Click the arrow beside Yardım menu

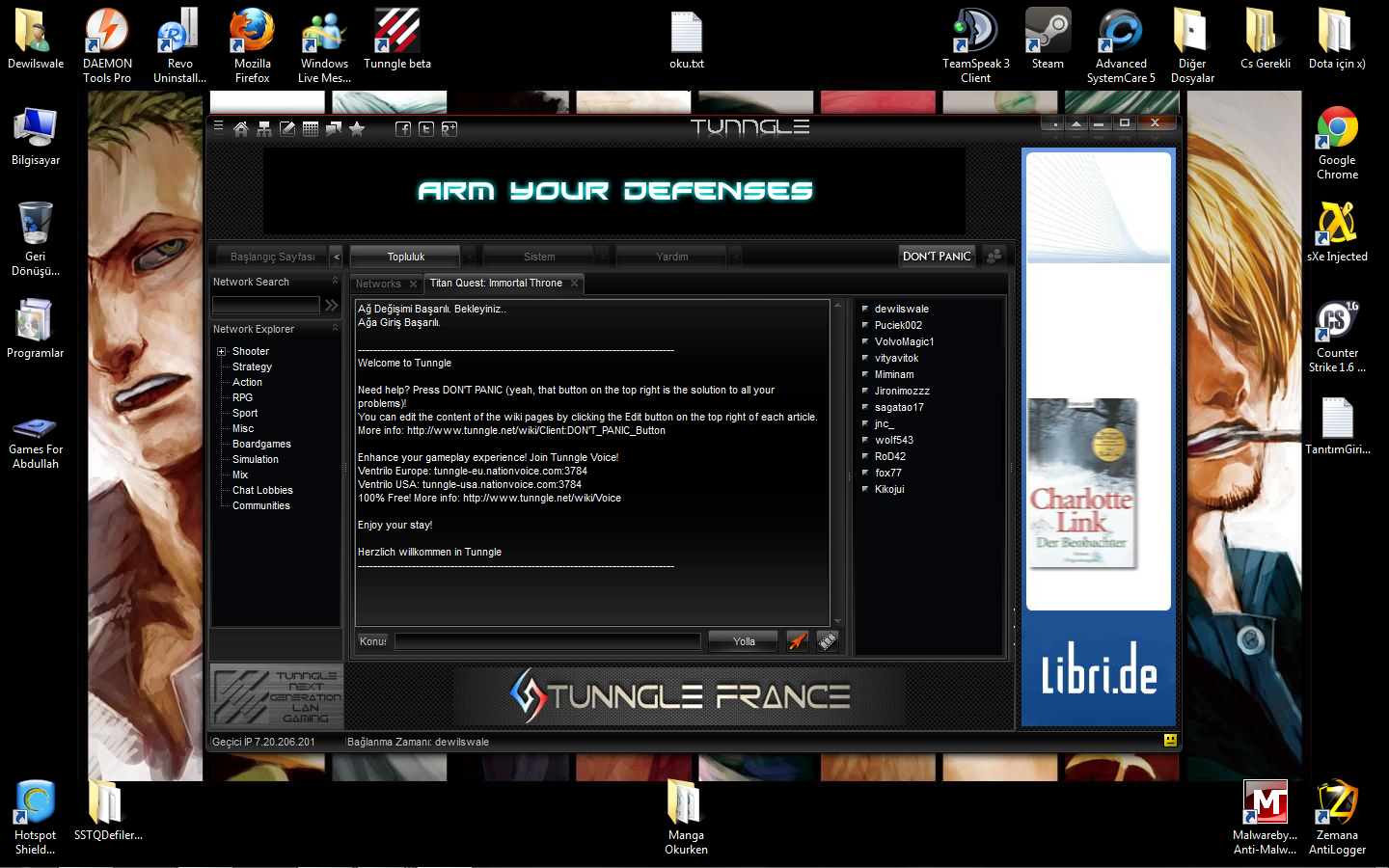pyautogui.click(x=735, y=257)
